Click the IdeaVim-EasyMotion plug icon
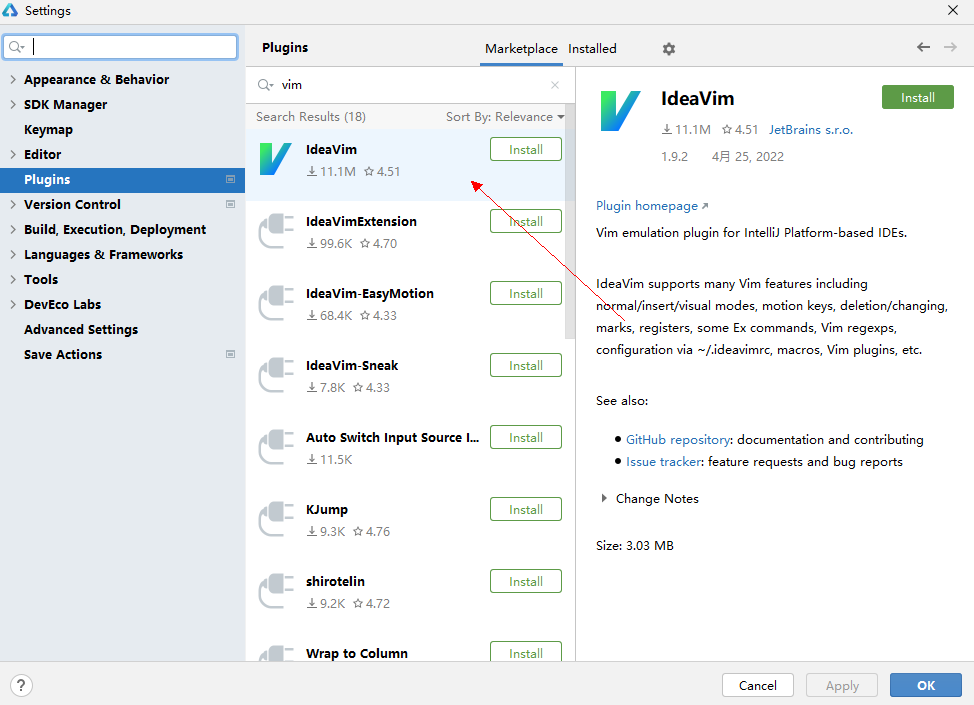Viewport: 974px width, 705px height. point(275,303)
